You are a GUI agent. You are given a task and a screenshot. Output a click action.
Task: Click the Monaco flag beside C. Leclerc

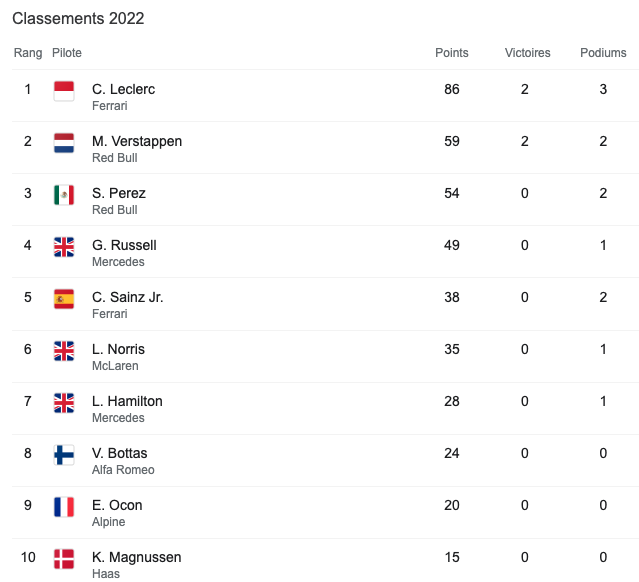64,91
